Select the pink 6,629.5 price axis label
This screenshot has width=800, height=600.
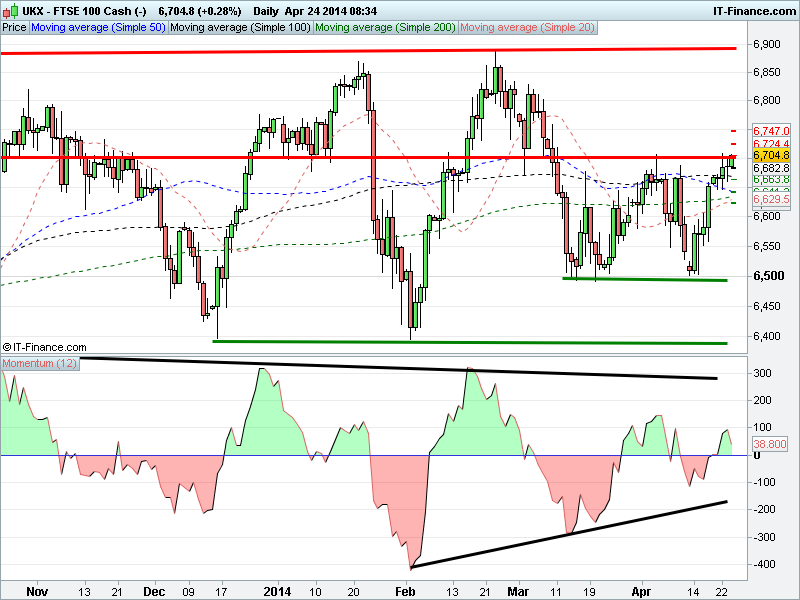click(x=771, y=201)
